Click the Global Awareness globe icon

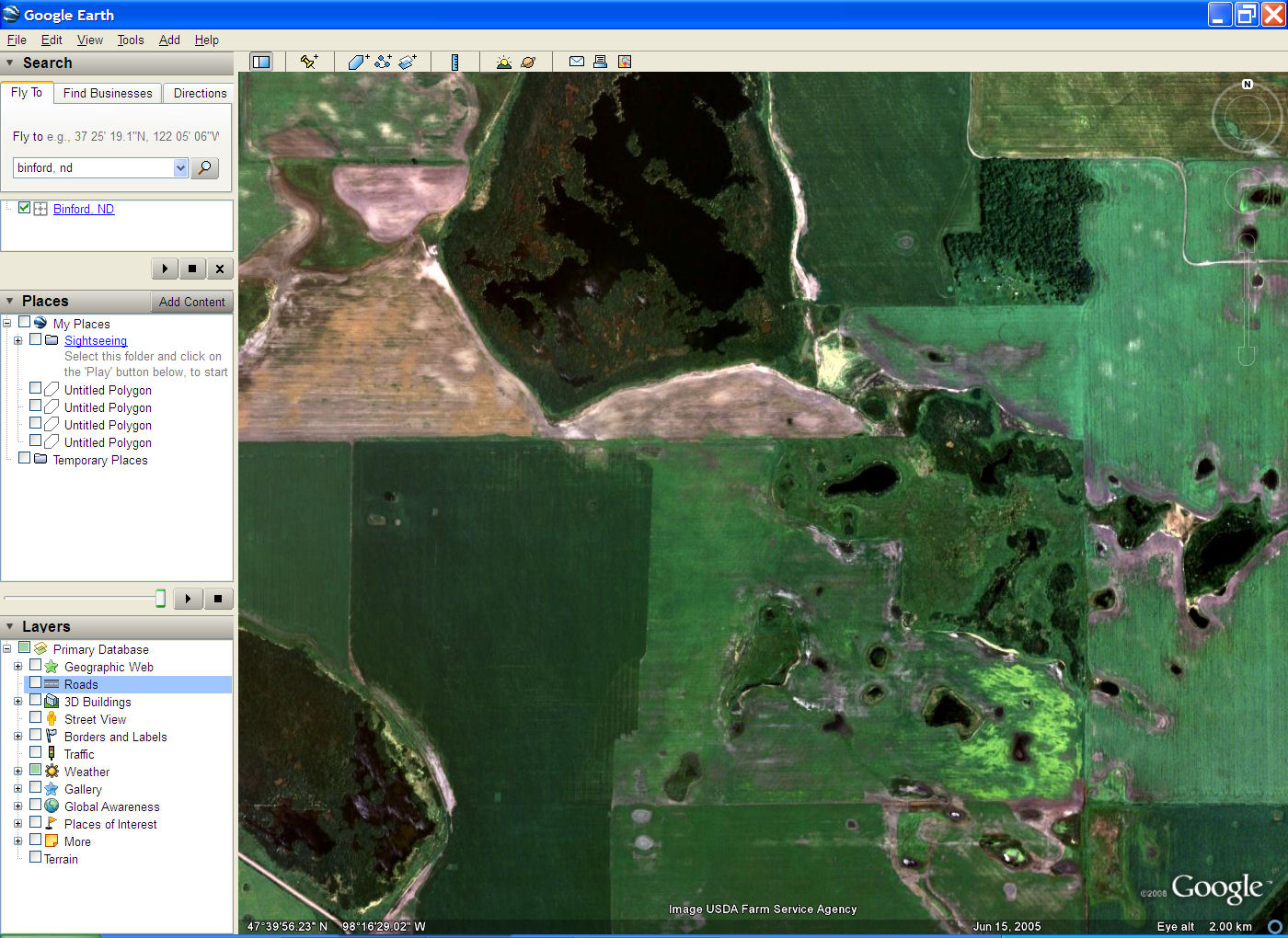(x=52, y=806)
